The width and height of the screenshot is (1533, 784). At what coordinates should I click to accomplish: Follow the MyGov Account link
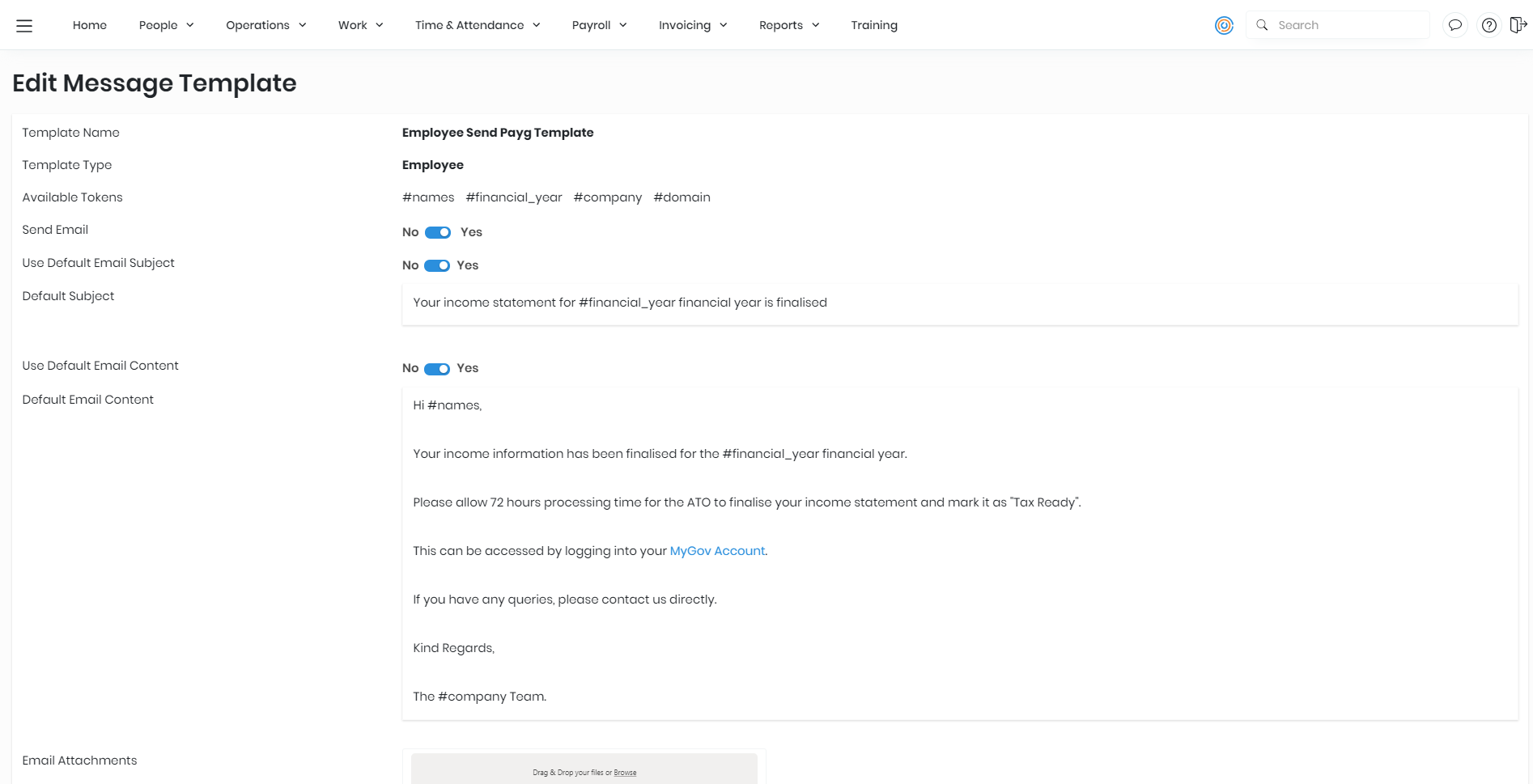(x=717, y=551)
